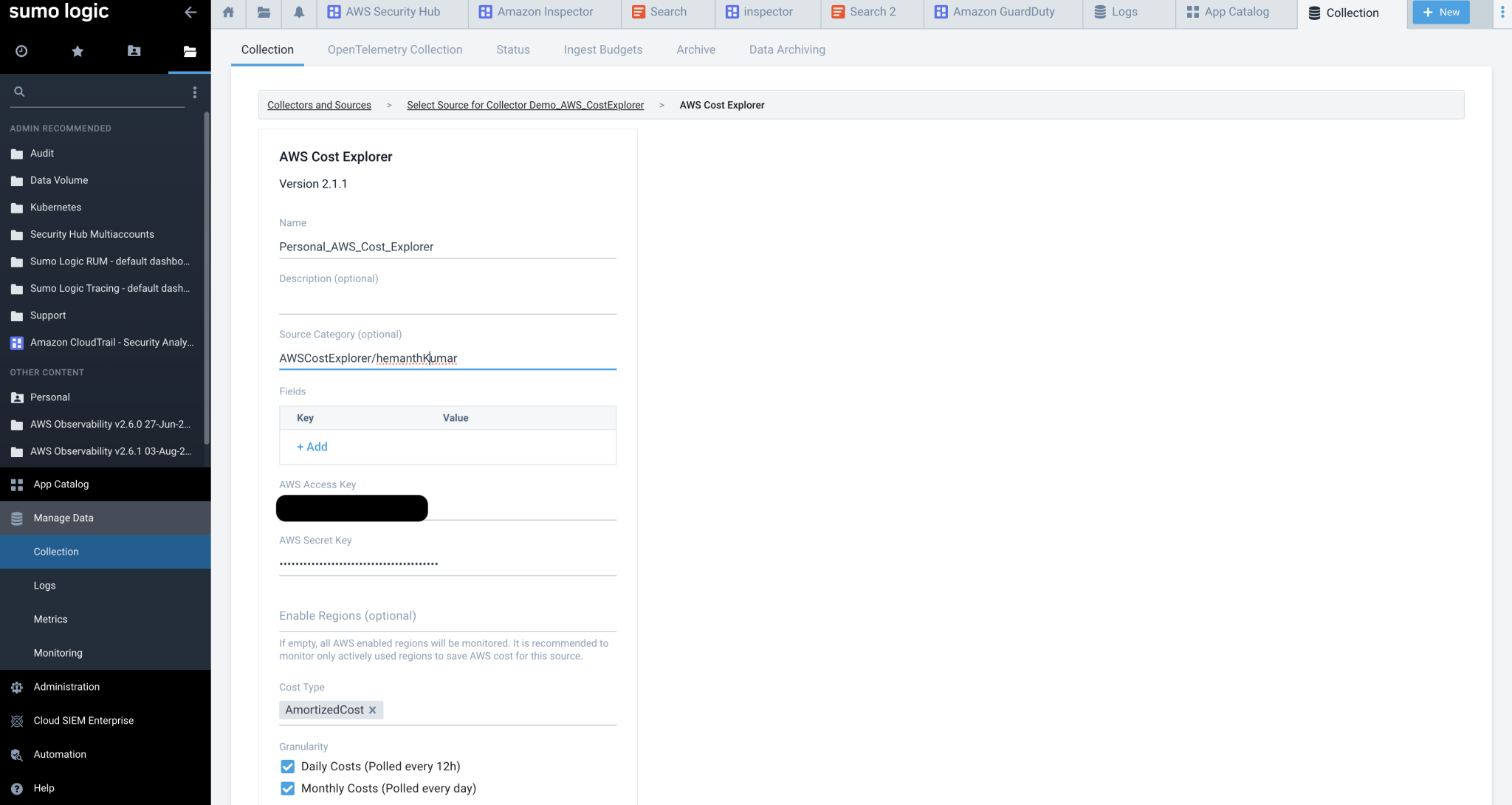Image resolution: width=1512 pixels, height=805 pixels.
Task: Open Search 2 tab
Action: tap(871, 13)
